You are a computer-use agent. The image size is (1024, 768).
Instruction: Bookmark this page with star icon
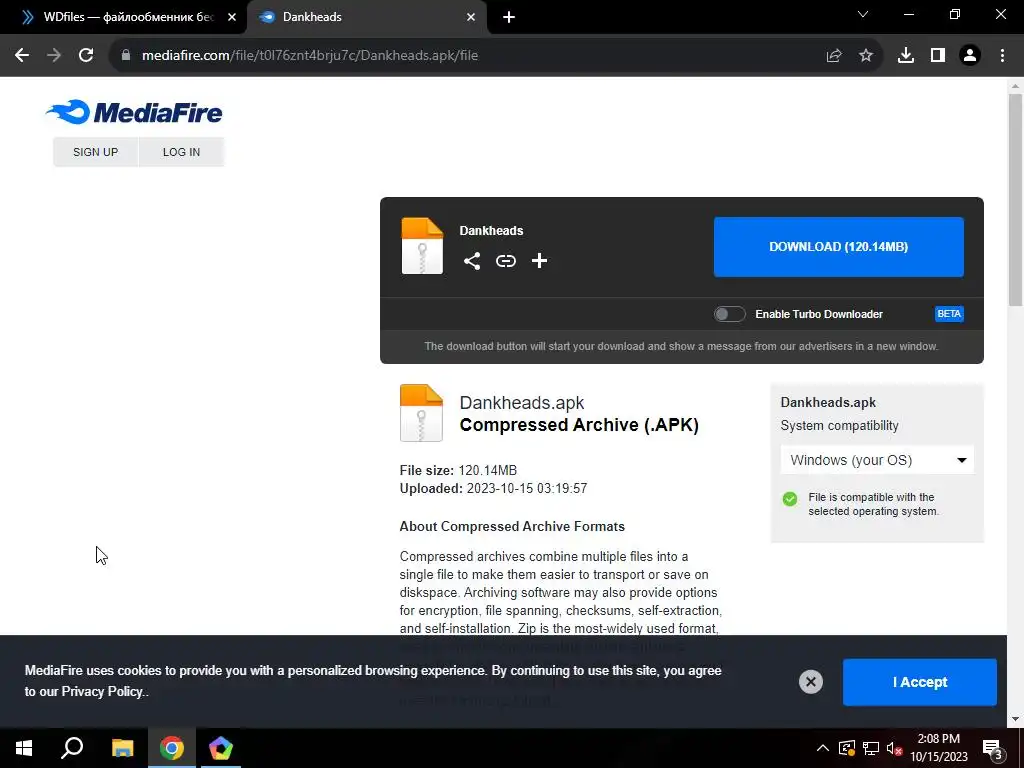click(866, 56)
